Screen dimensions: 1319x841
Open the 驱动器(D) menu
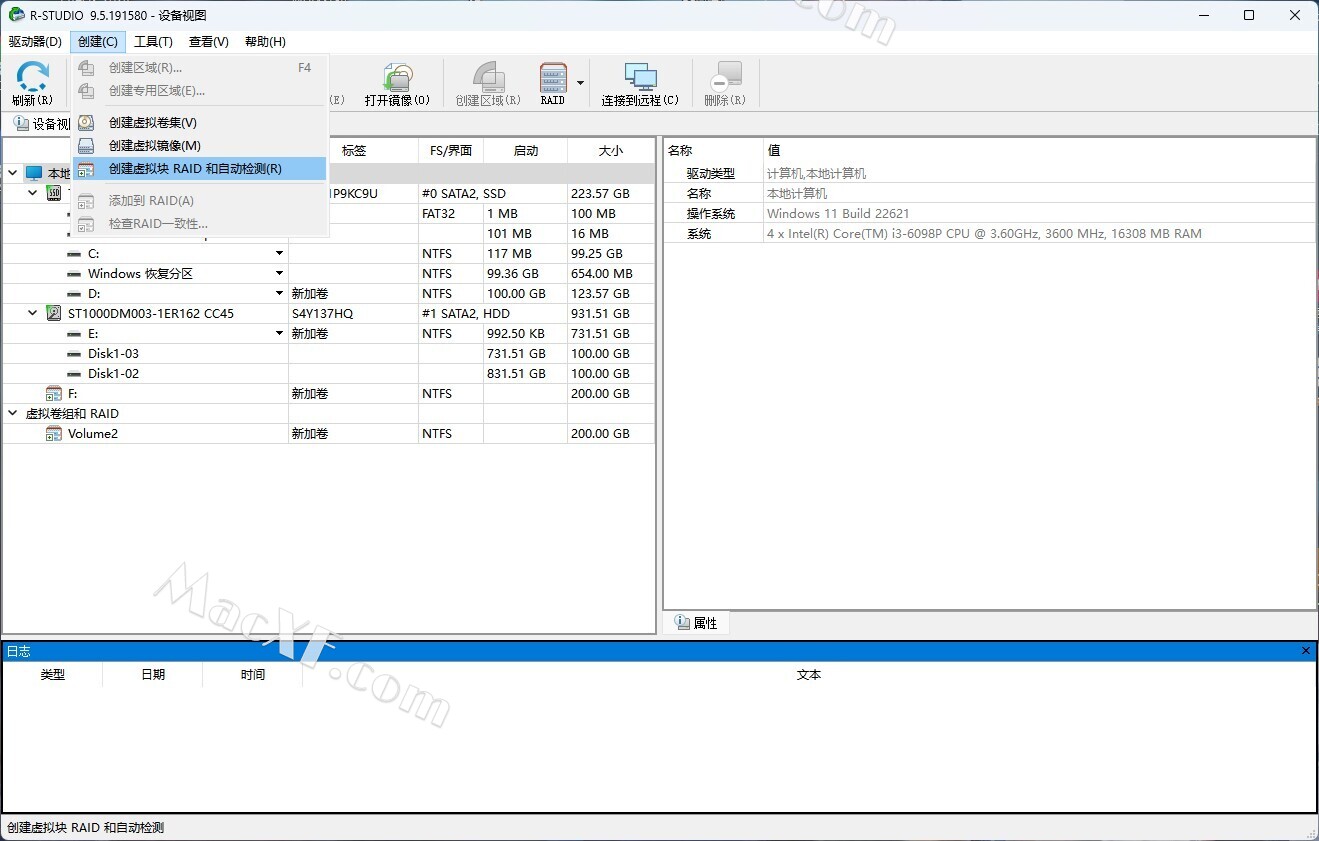click(x=35, y=41)
